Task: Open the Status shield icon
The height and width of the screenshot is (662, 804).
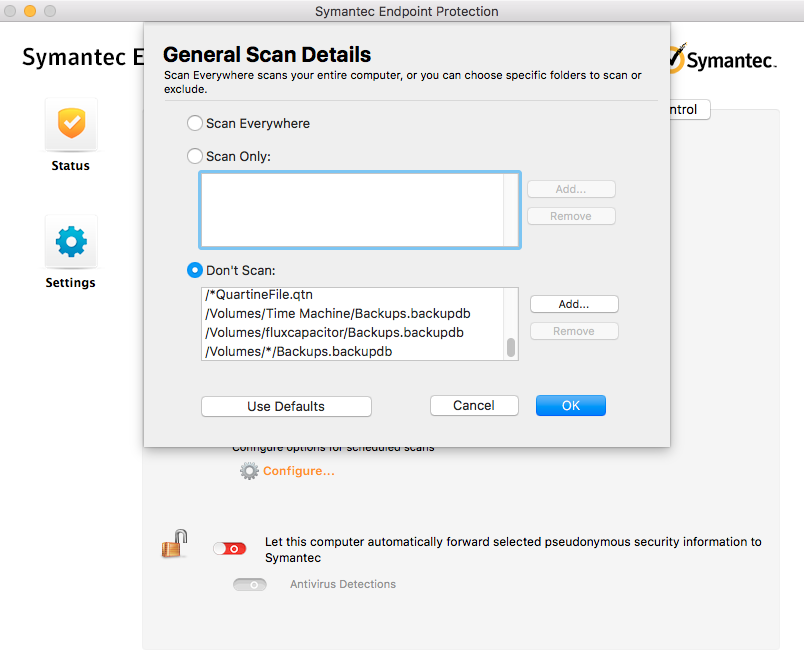Action: pyautogui.click(x=71, y=124)
